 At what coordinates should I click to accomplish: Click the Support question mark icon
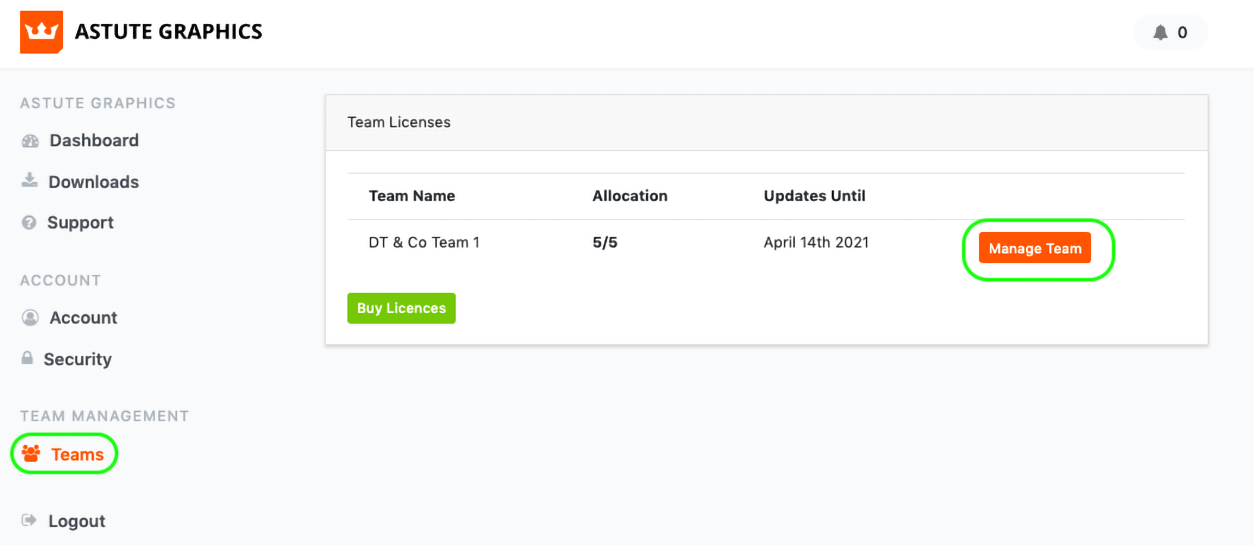29,222
